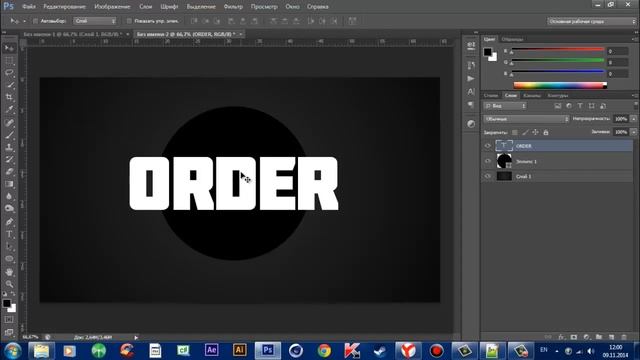640x360 pixels.
Task: Hide the ORDER text layer
Action: click(487, 146)
